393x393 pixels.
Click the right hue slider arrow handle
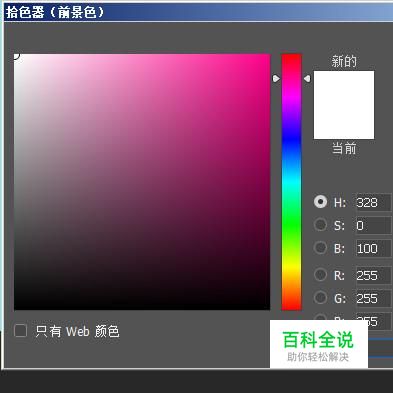pyautogui.click(x=307, y=78)
